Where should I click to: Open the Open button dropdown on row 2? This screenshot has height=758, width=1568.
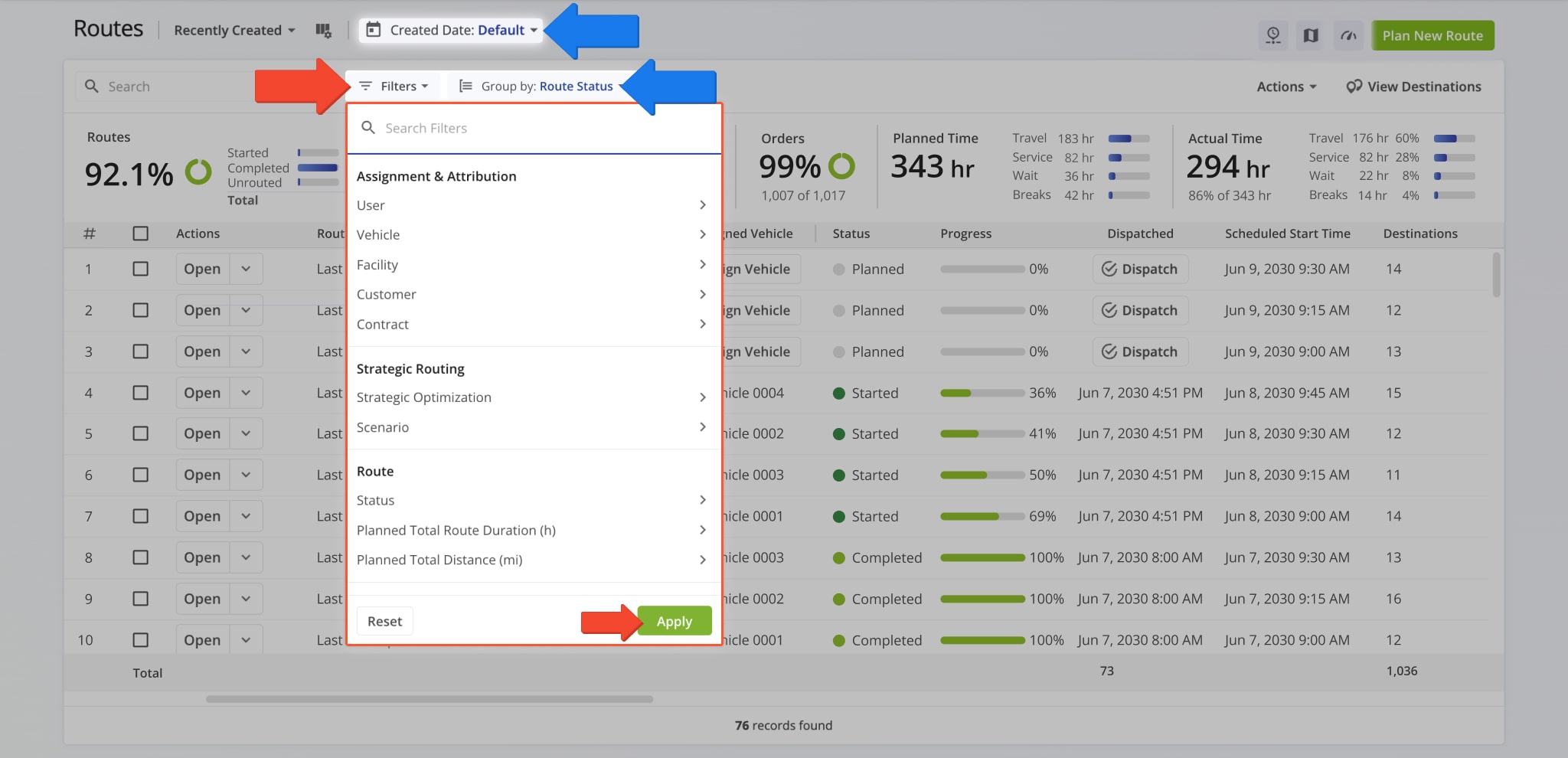(247, 310)
